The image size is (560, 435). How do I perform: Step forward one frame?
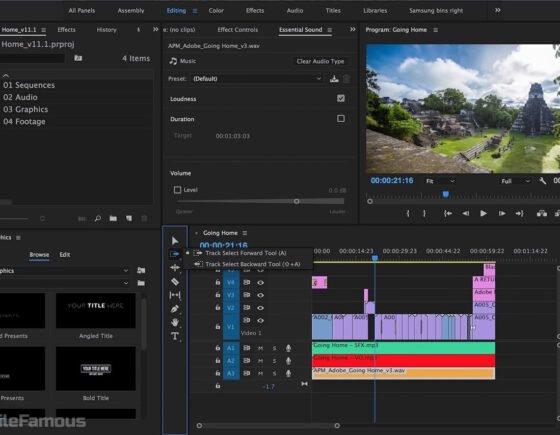click(x=502, y=213)
